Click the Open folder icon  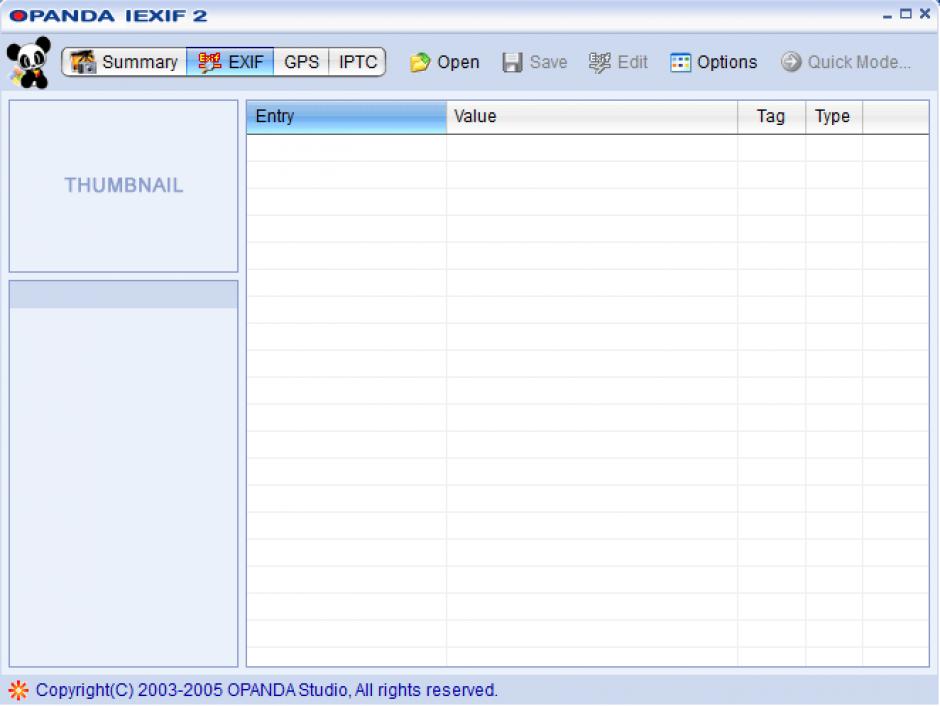point(420,62)
